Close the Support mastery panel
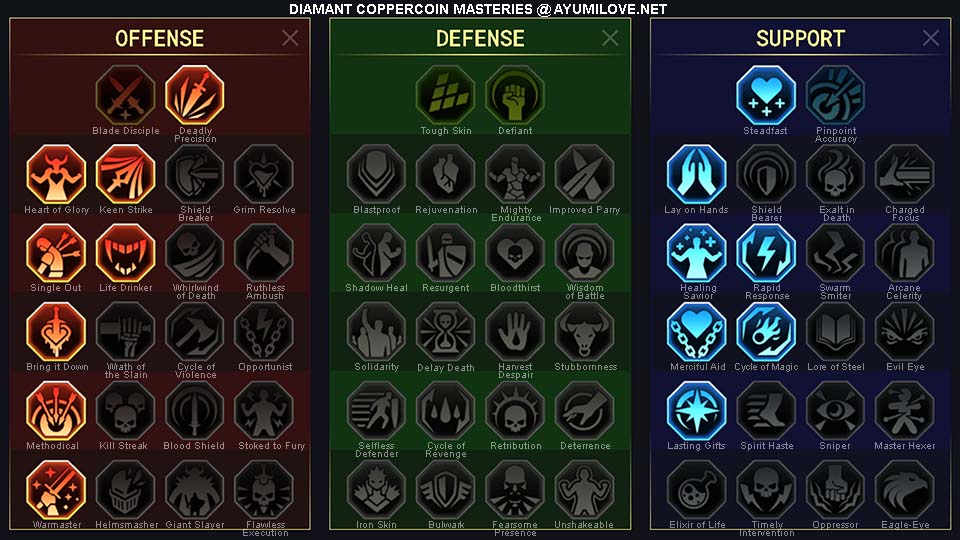The width and height of the screenshot is (960, 540). 931,38
